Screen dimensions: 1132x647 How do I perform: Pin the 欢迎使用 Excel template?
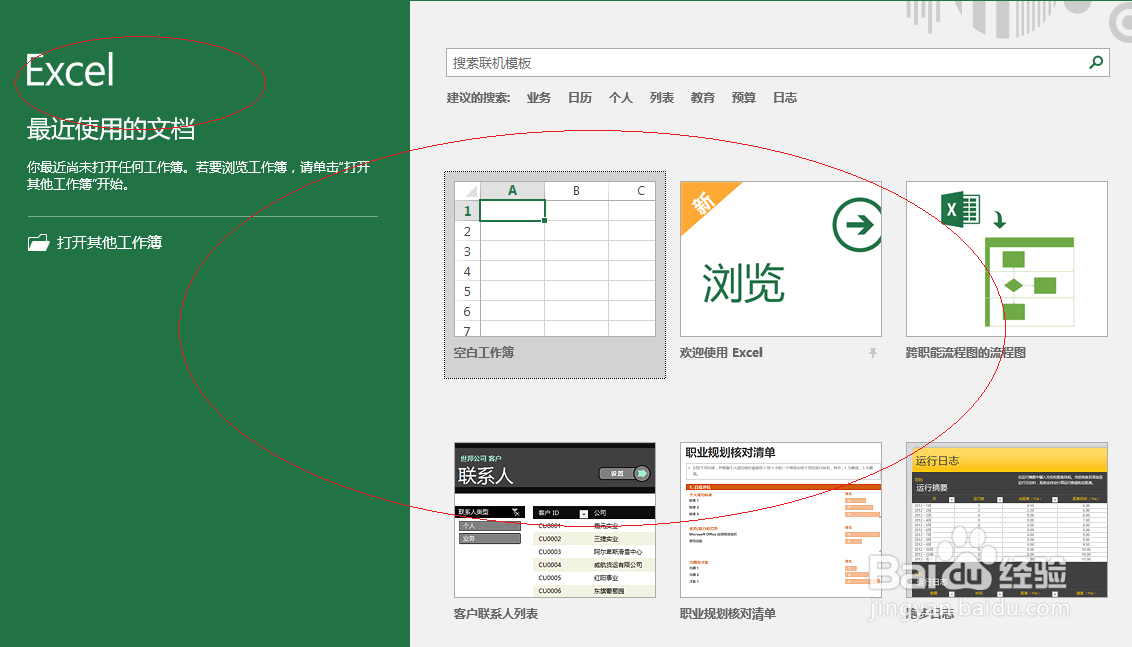873,353
